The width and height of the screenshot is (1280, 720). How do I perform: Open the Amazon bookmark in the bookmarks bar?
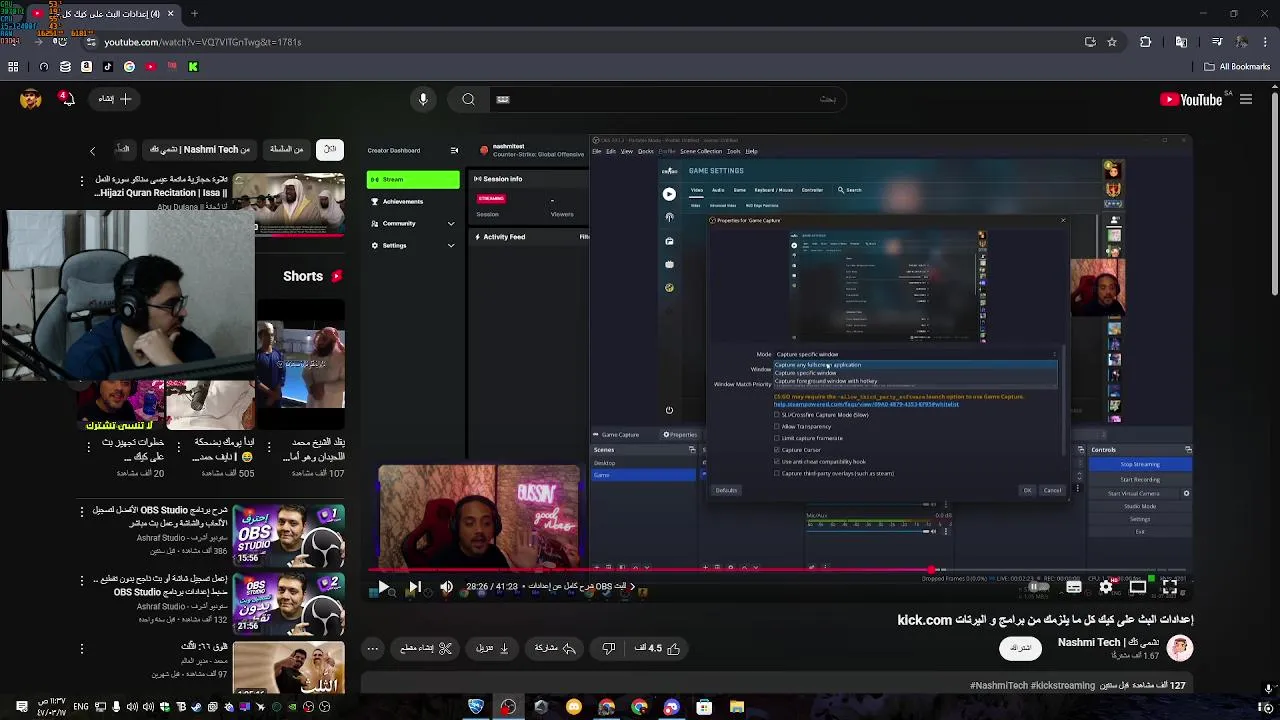pos(86,67)
